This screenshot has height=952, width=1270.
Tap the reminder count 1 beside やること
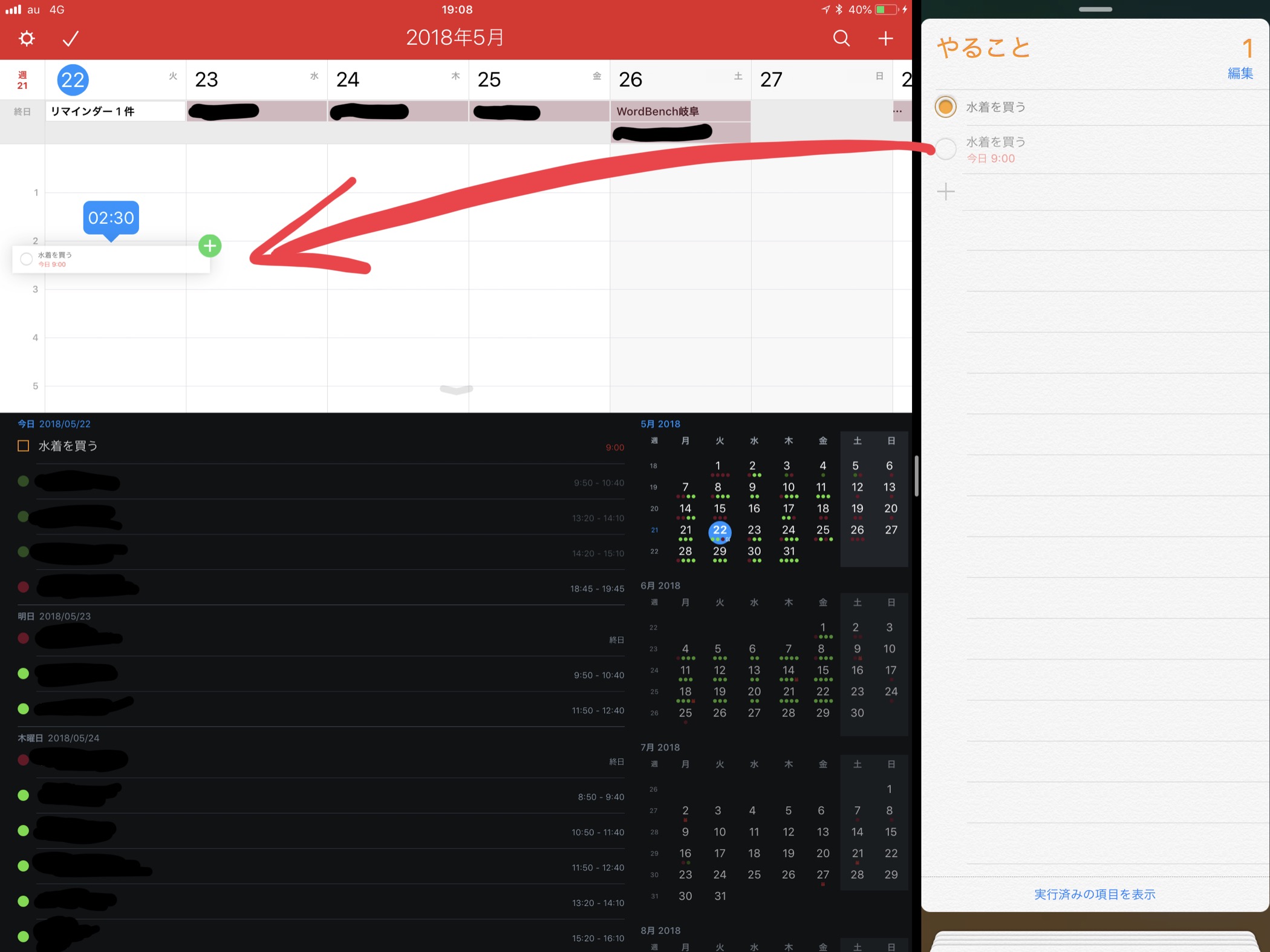pos(1247,48)
